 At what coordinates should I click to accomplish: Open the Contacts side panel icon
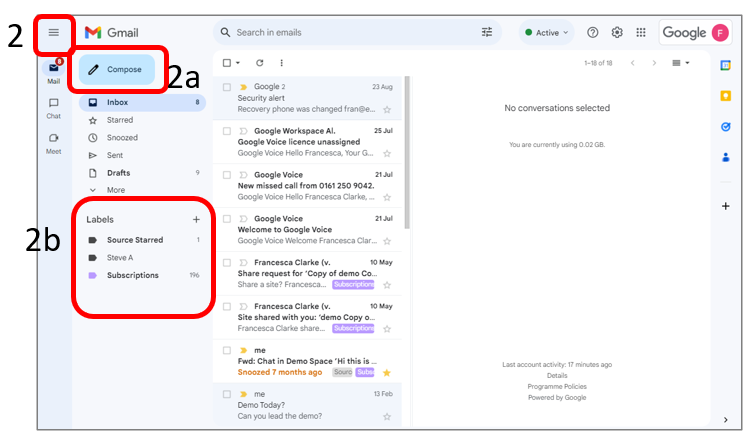[726, 157]
